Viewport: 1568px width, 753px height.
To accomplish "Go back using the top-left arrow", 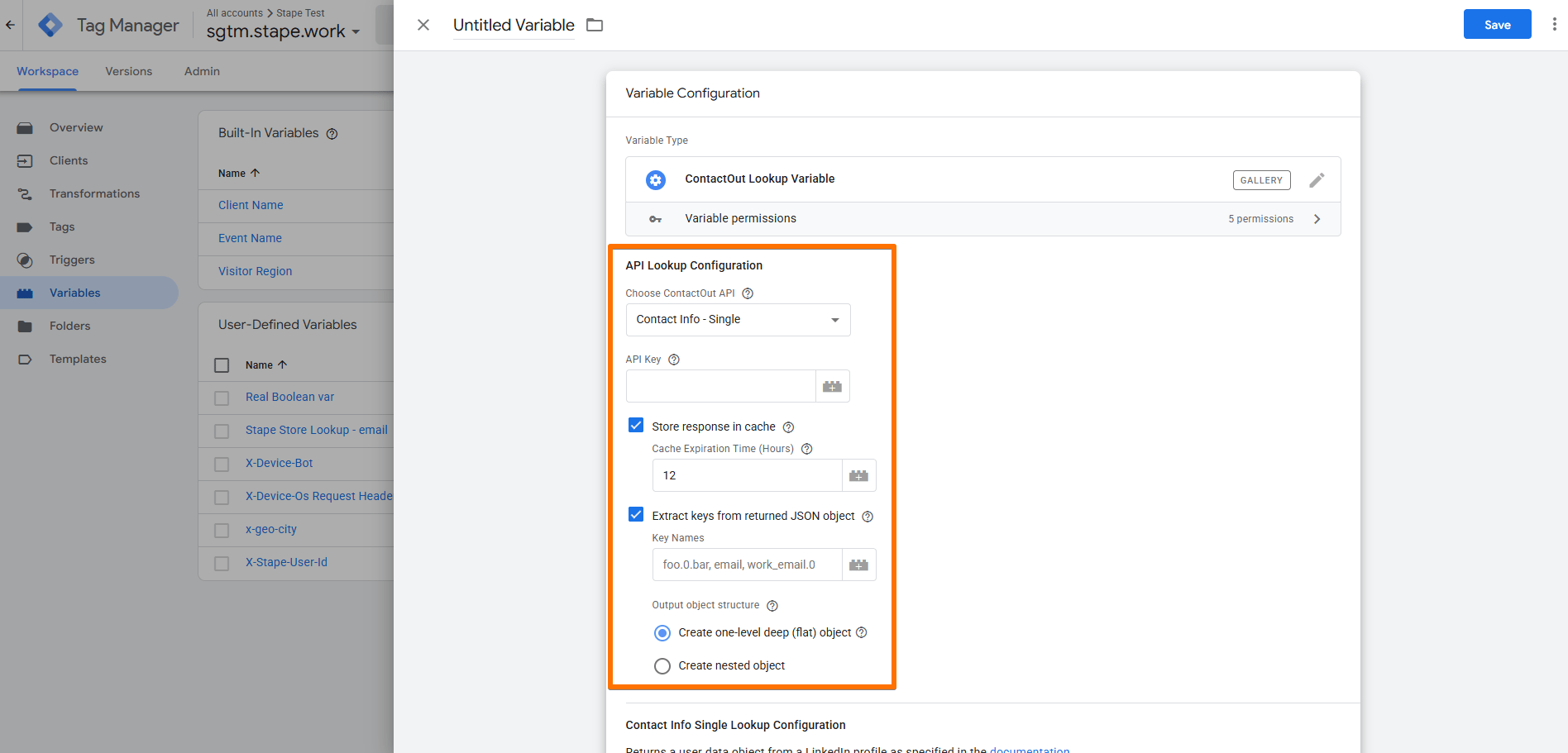I will (10, 25).
